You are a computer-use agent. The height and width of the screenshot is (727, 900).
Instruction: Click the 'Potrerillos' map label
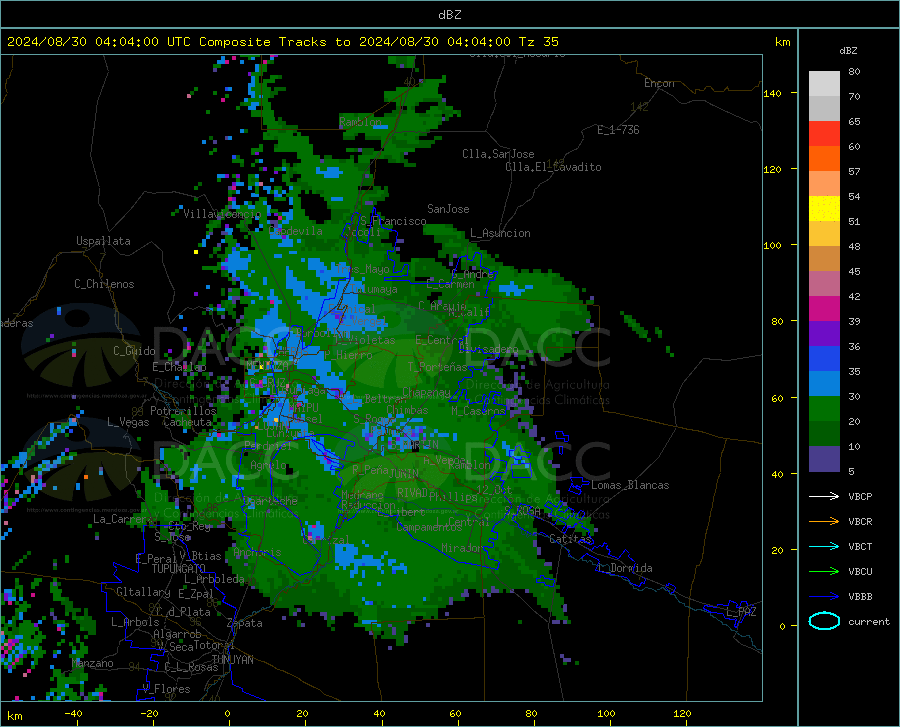point(183,411)
